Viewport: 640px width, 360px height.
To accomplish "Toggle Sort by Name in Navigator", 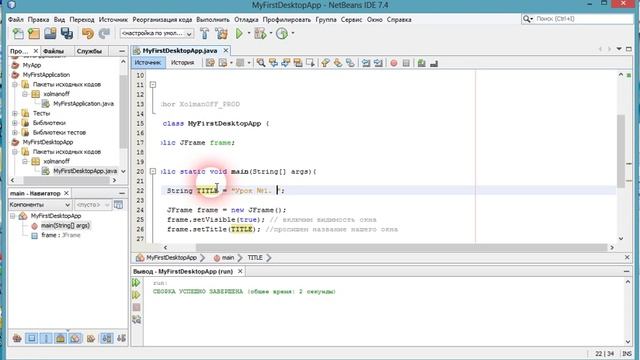I will point(107,338).
